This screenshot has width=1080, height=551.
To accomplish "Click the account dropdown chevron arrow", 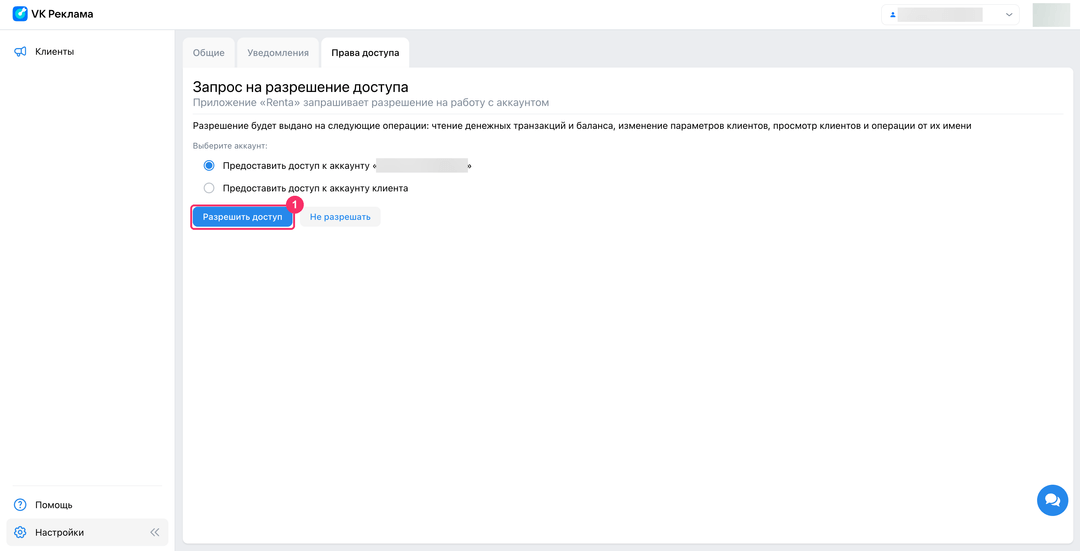I will coord(1009,14).
